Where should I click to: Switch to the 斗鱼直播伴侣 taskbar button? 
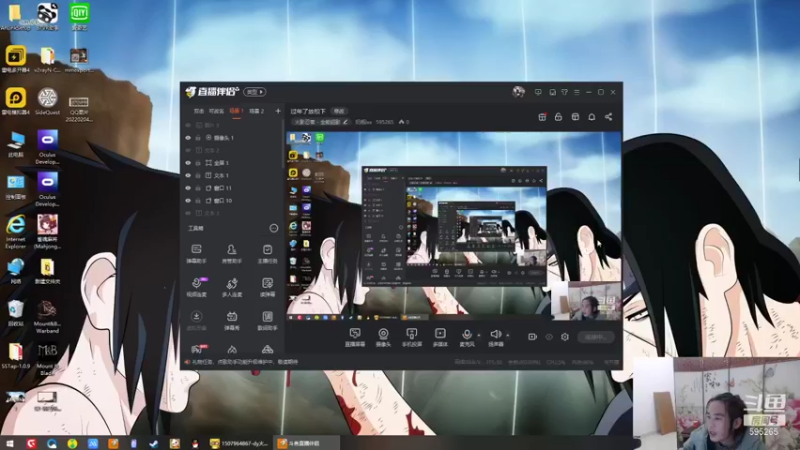306,443
